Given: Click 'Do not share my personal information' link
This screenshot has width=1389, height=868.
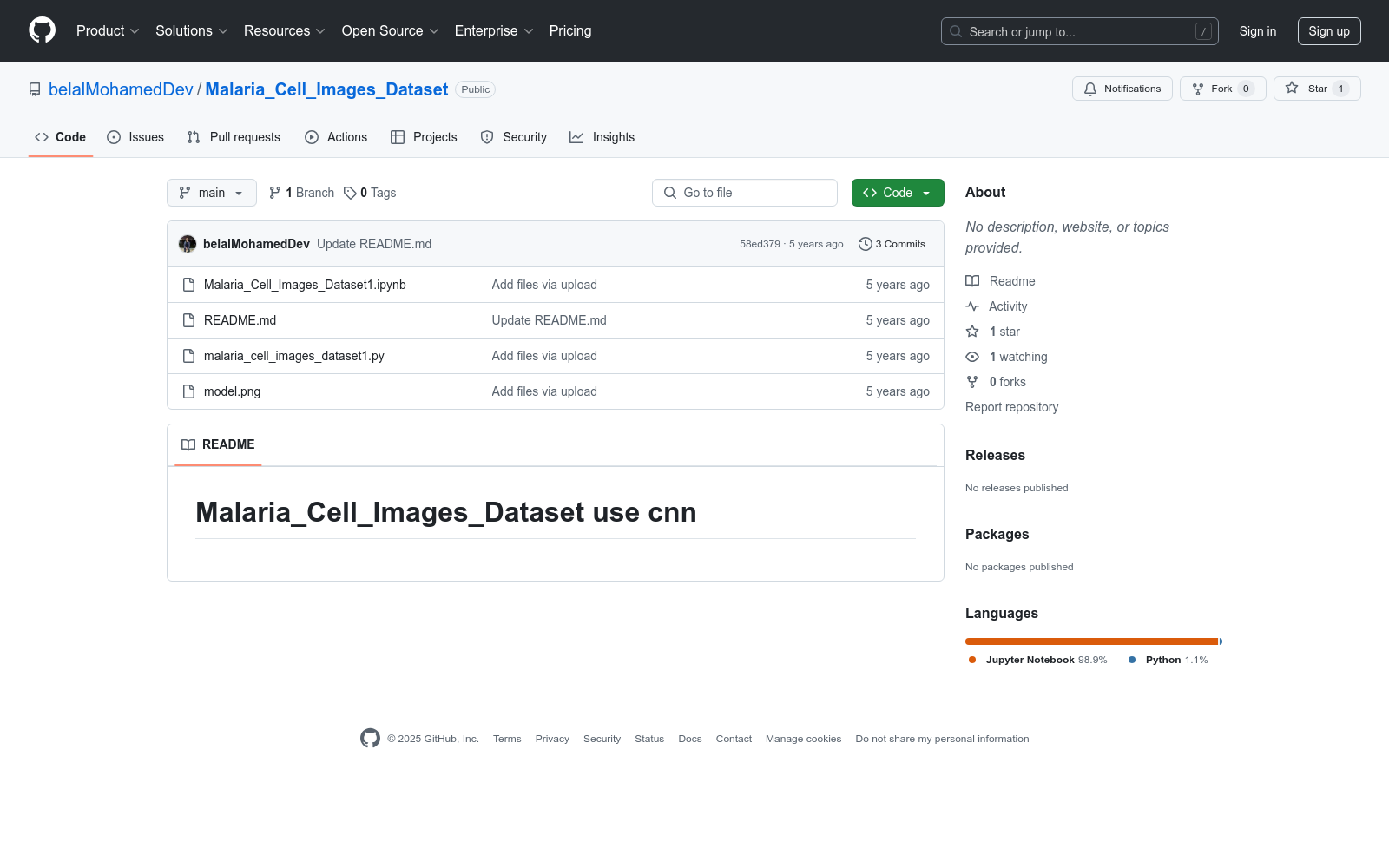Looking at the screenshot, I should [x=942, y=739].
